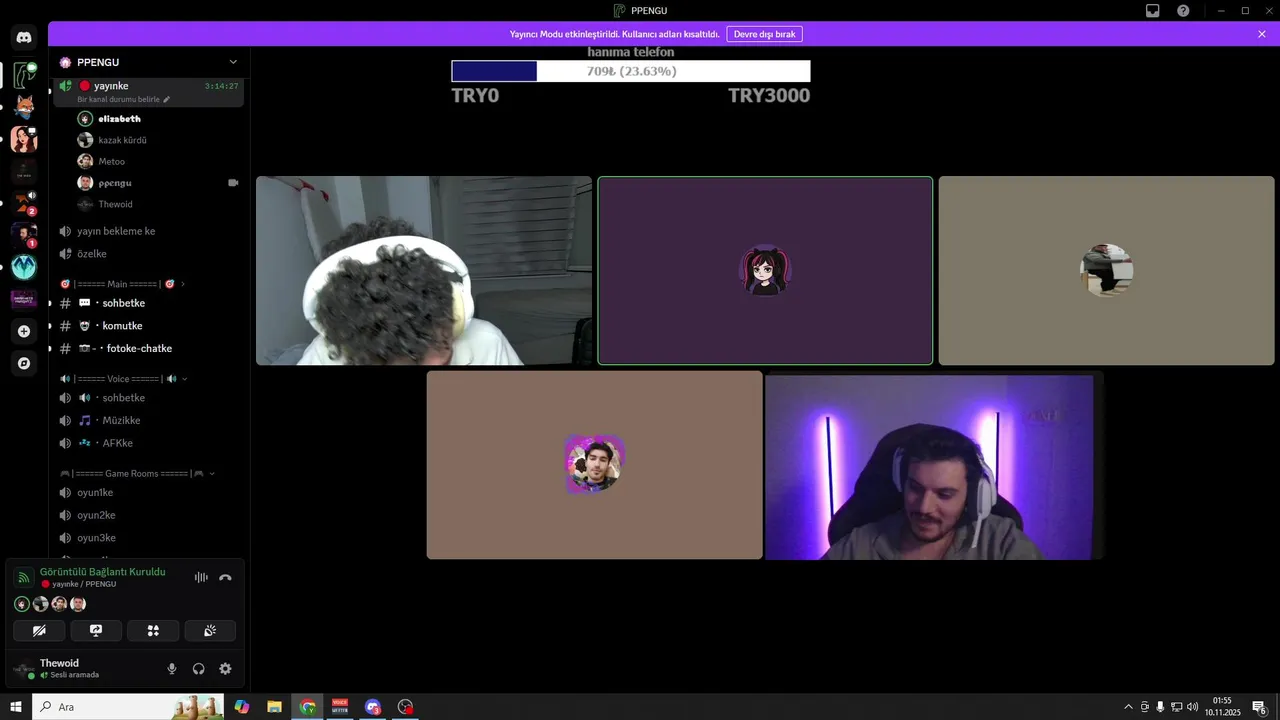Collapse the Game Rooms category
Viewport: 1280px width, 720px height.
(x=138, y=473)
